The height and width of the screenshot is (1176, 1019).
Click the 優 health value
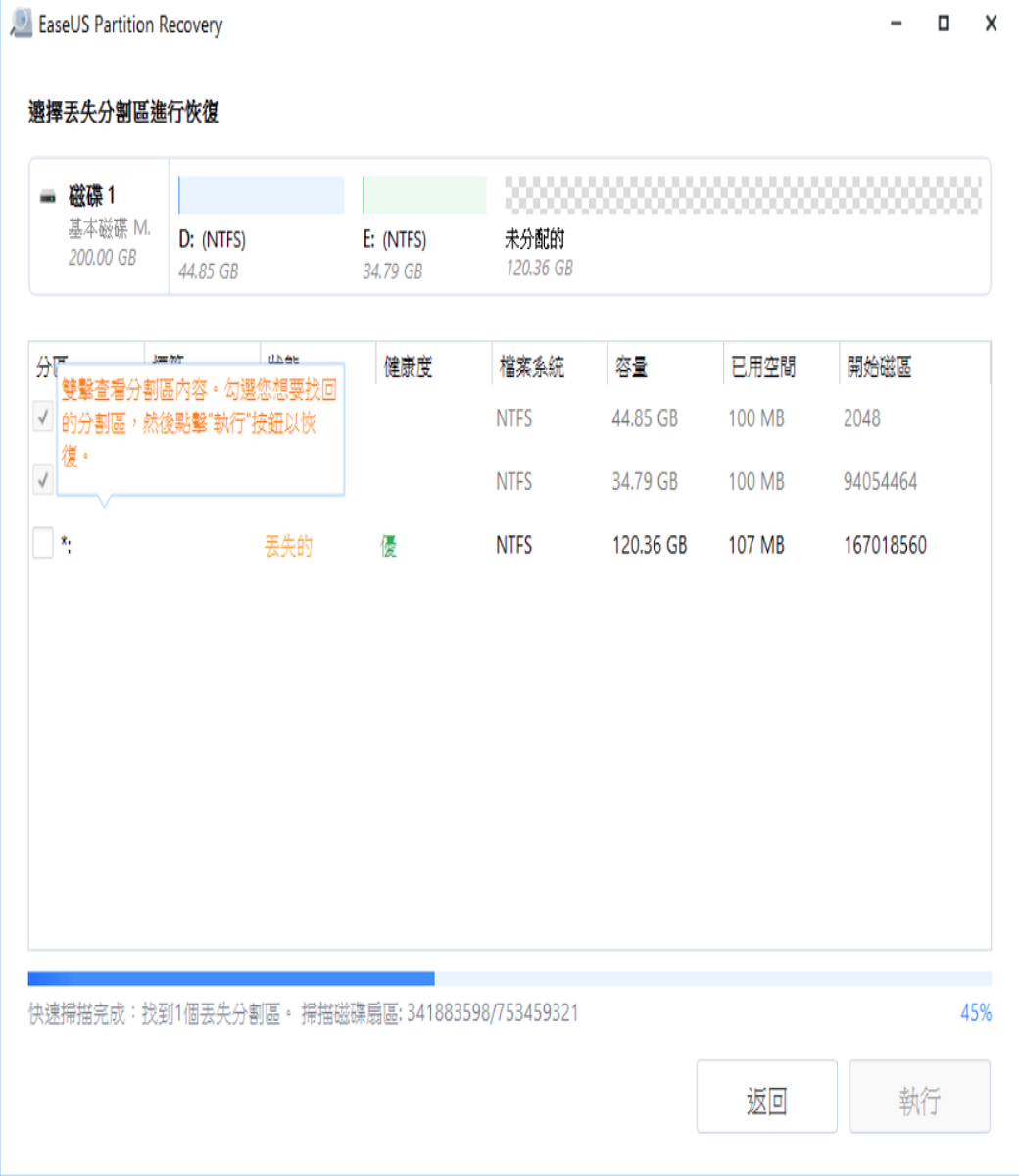(389, 546)
